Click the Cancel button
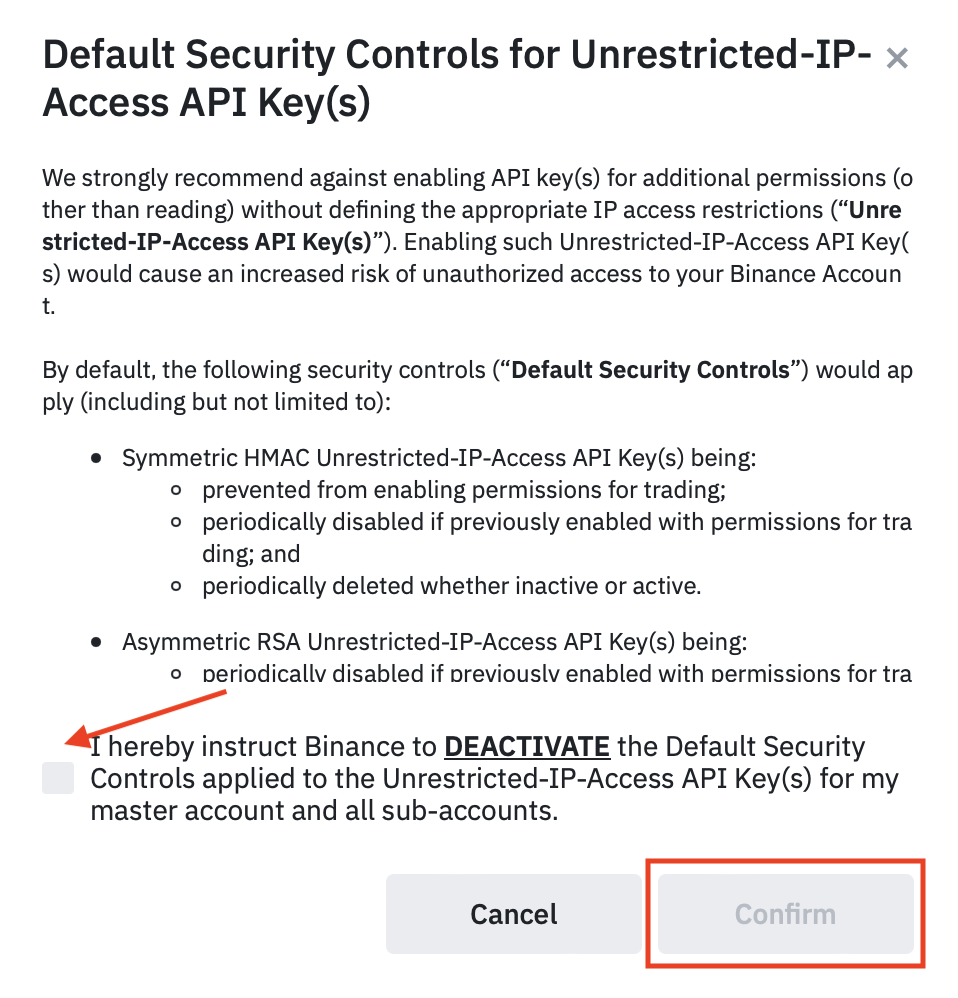The image size is (958, 998). 513,913
